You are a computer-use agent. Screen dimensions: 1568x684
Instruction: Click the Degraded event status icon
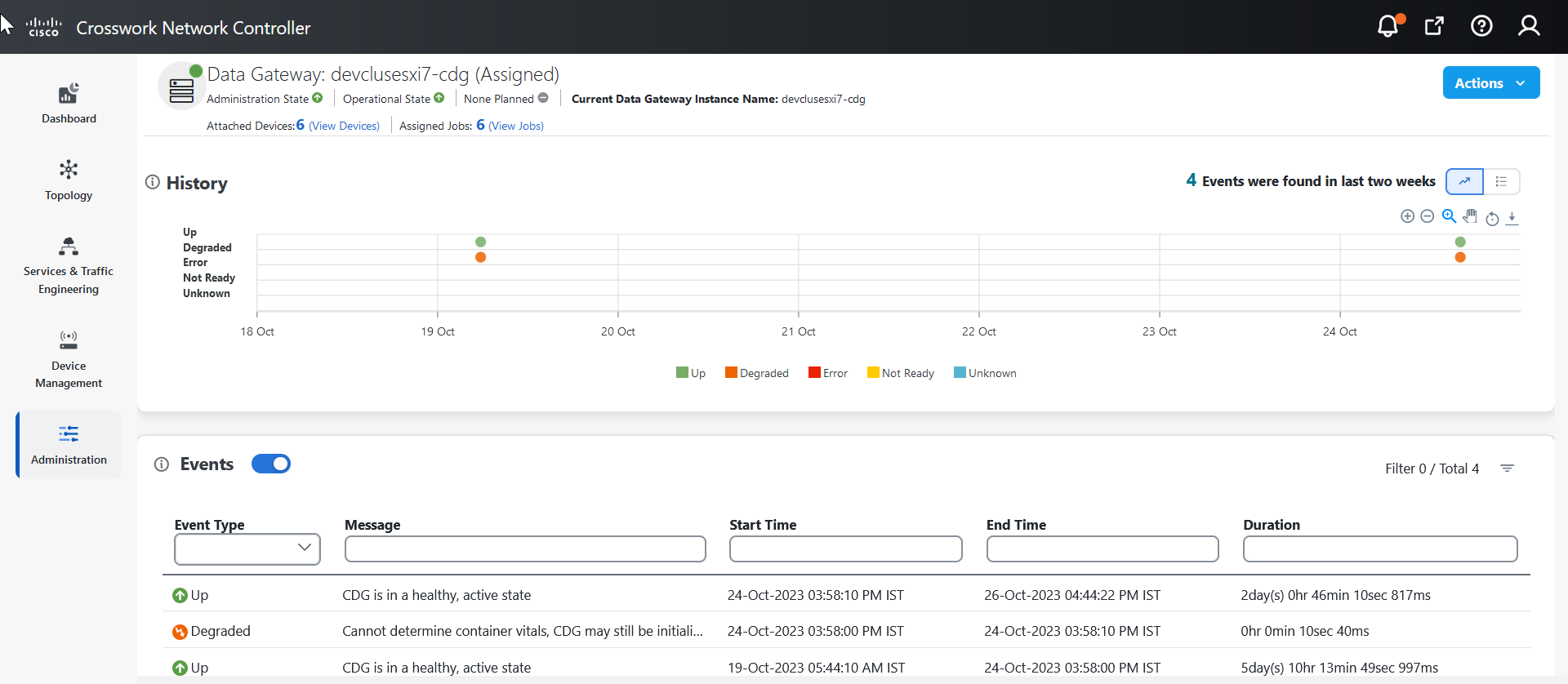point(180,632)
